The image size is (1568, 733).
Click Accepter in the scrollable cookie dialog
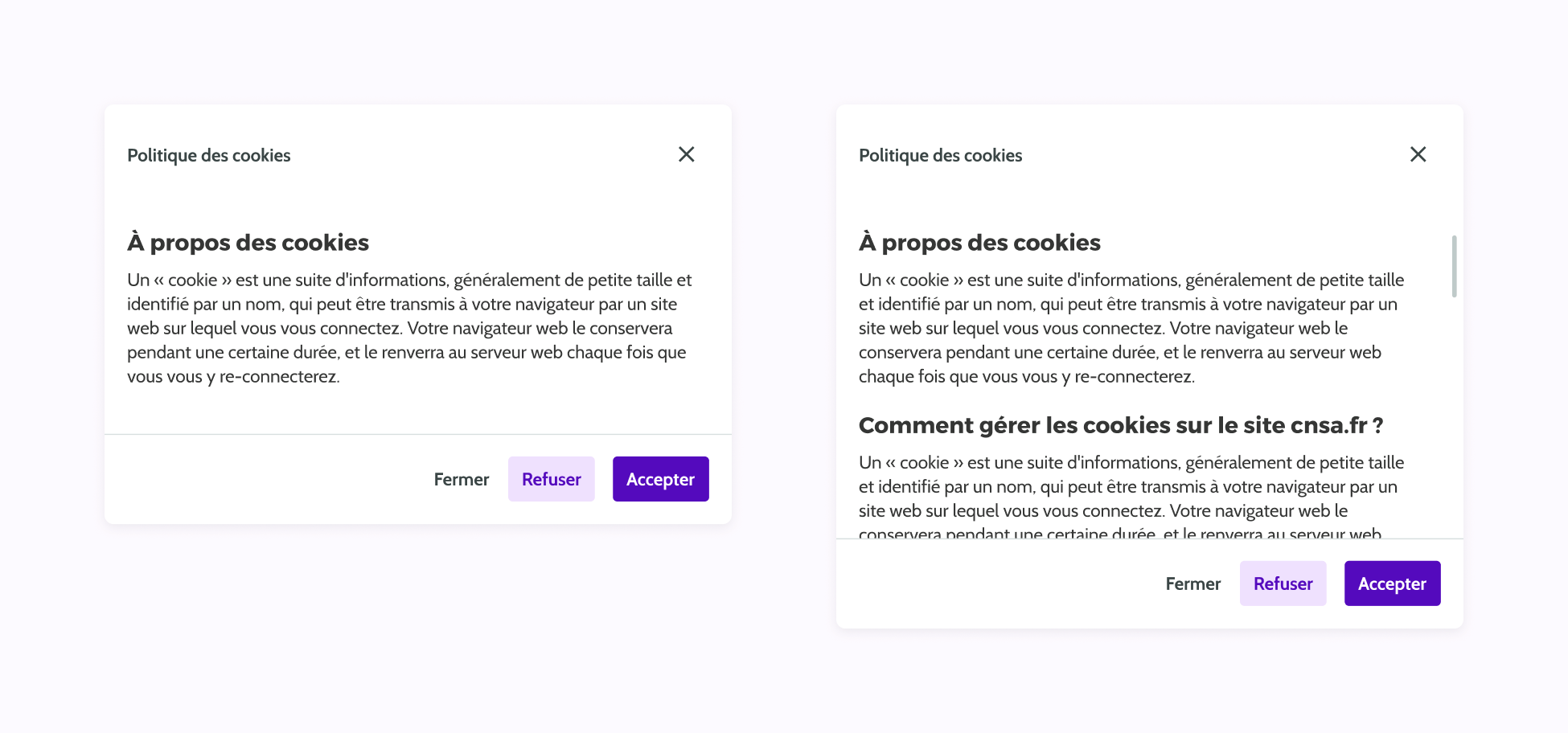pos(1392,584)
